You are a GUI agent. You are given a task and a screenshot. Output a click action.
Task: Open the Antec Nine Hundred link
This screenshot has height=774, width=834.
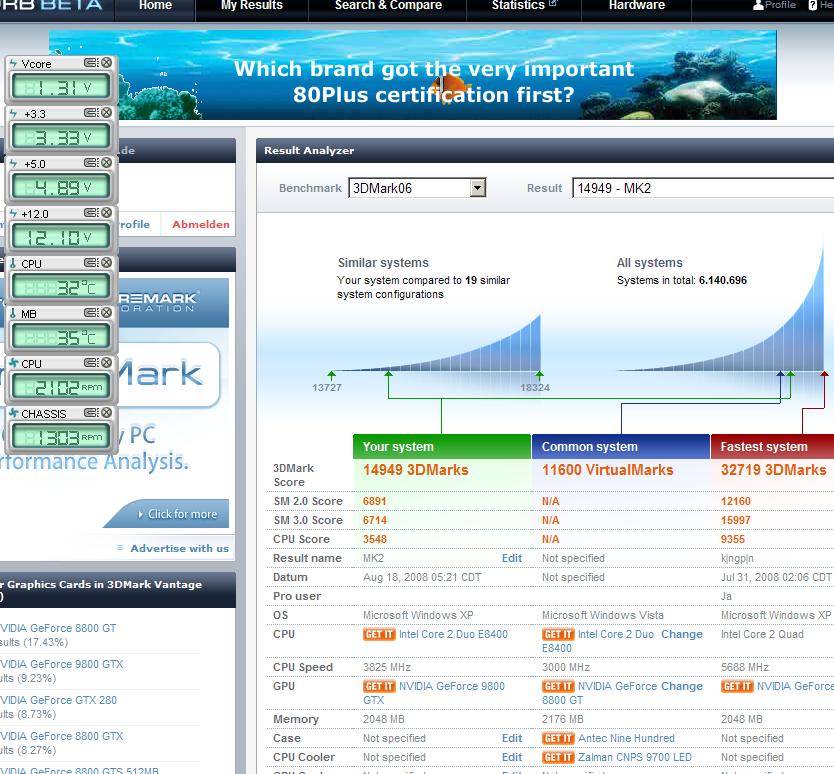click(x=626, y=738)
